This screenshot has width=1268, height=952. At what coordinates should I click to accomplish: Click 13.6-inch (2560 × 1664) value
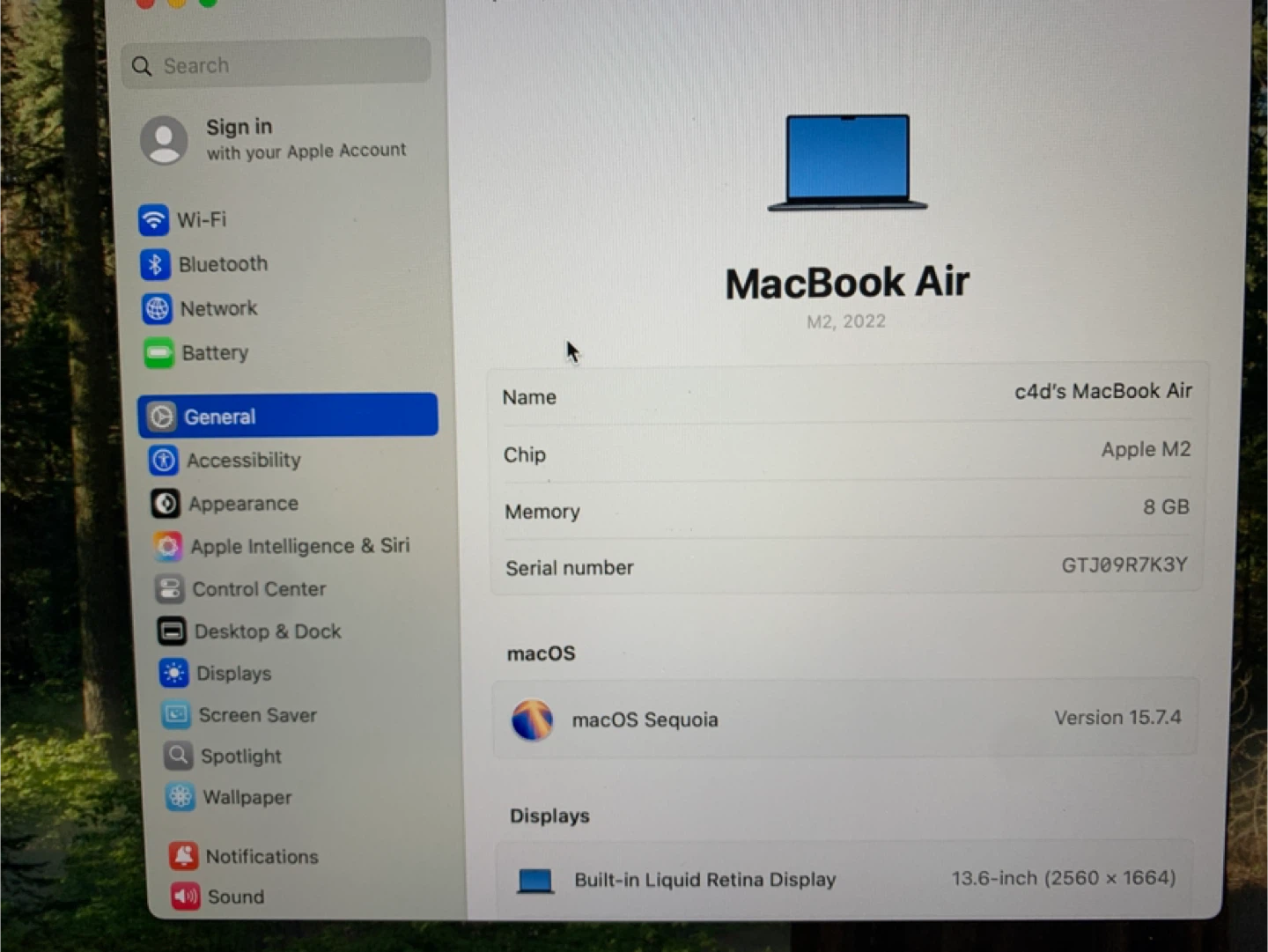(1063, 878)
